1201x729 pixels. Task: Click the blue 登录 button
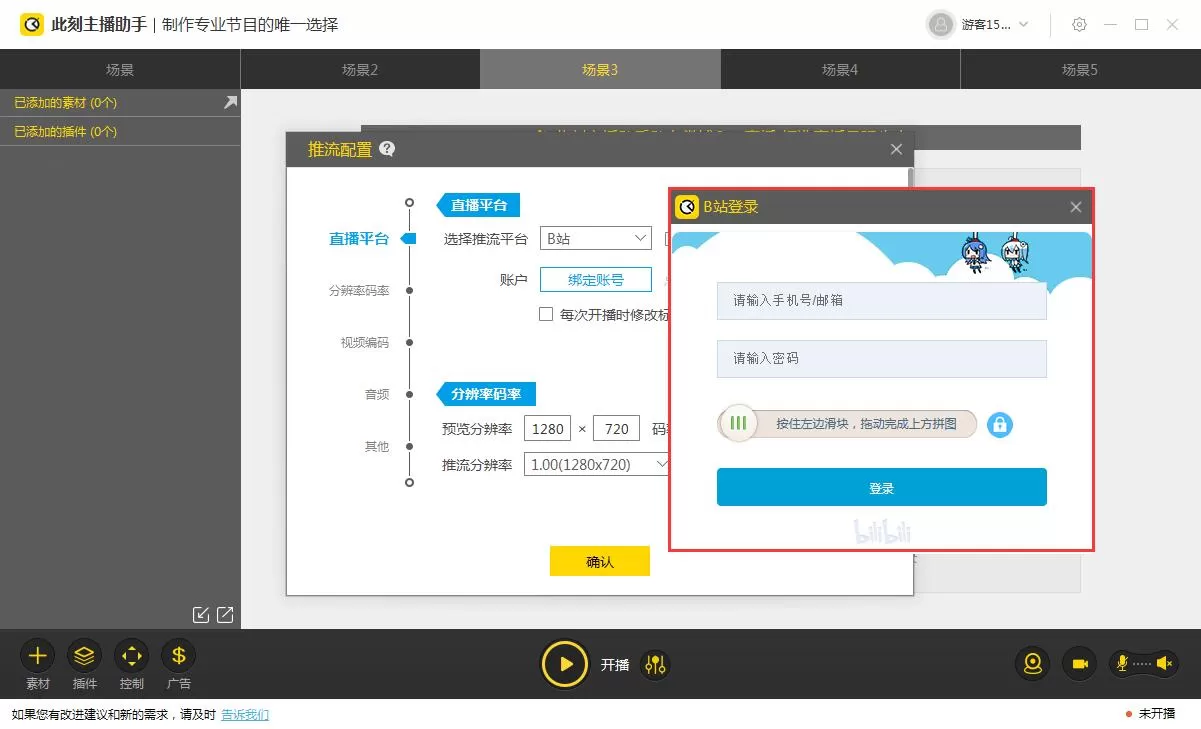(x=882, y=488)
